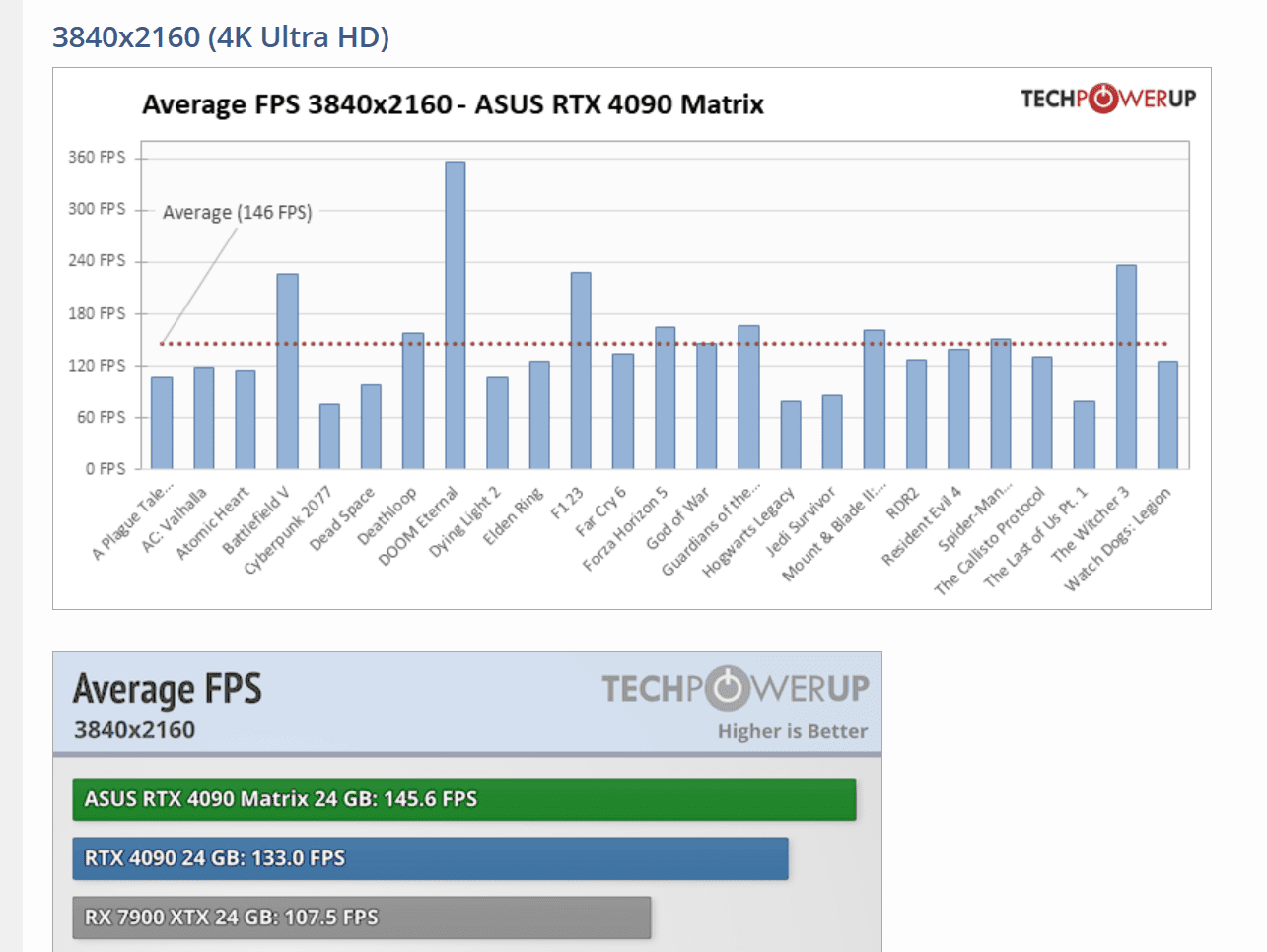This screenshot has height=952, width=1267.
Task: Click the "RDR2" game label
Action: coord(902,503)
